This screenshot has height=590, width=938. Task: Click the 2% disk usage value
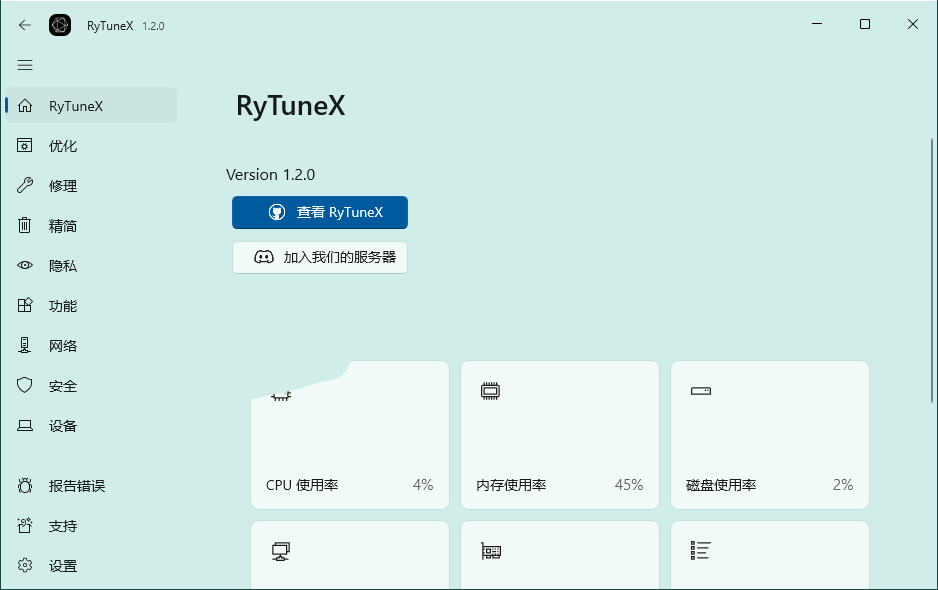click(x=843, y=485)
